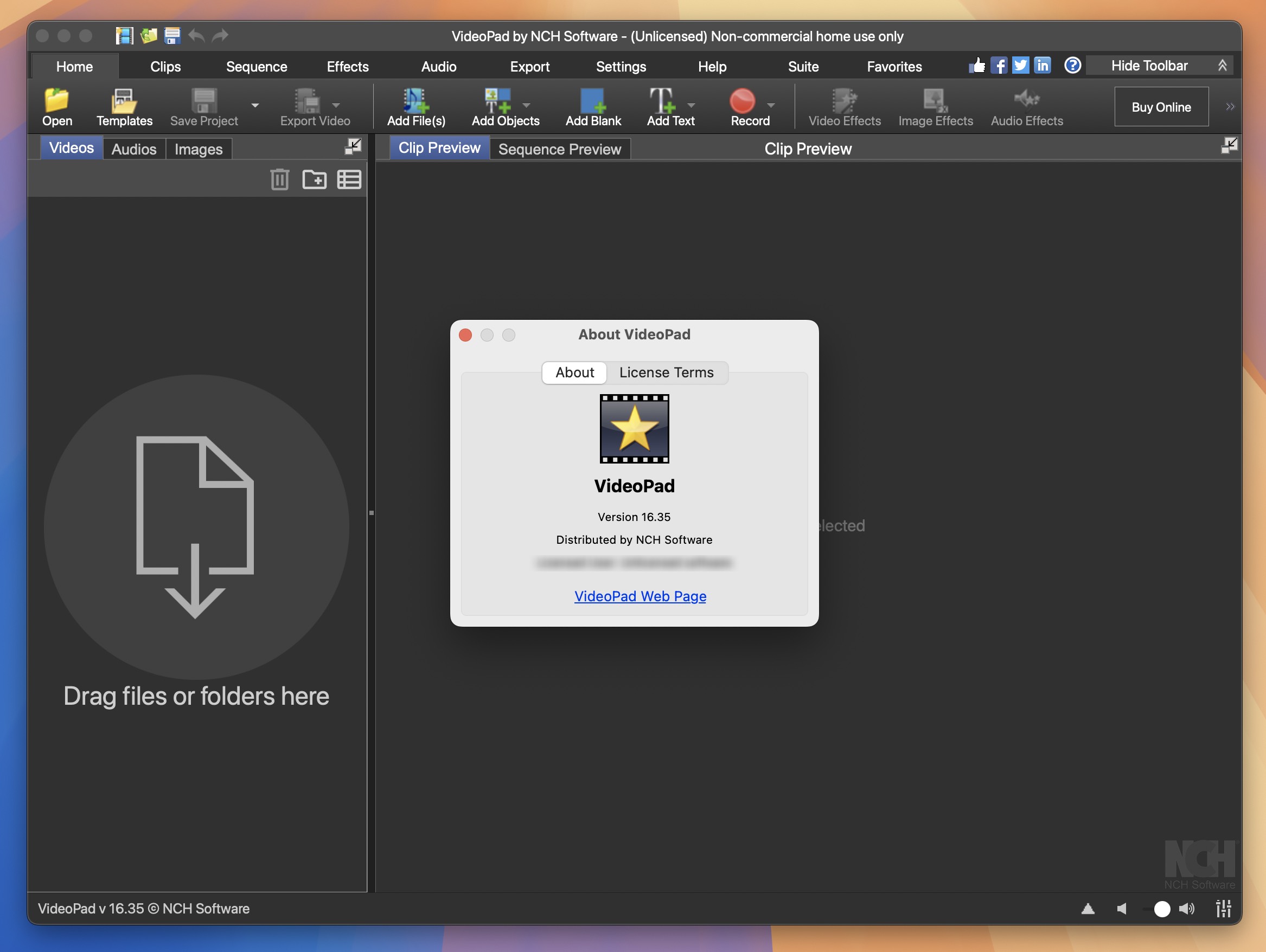This screenshot has height=952, width=1266.
Task: Click the Buy Online button
Action: [x=1161, y=107]
